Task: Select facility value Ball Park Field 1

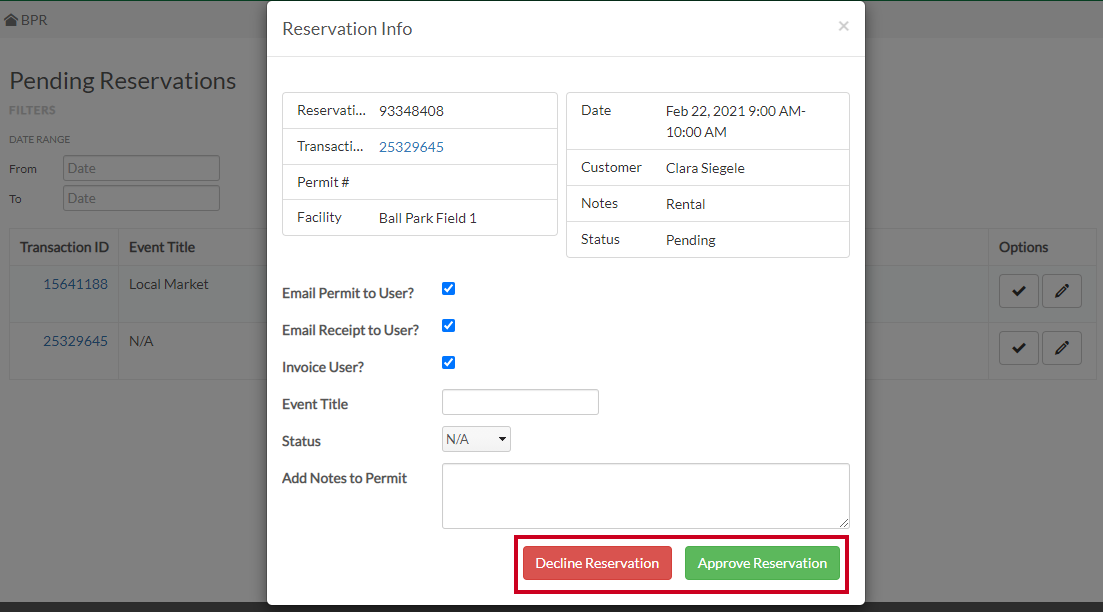Action: point(428,218)
